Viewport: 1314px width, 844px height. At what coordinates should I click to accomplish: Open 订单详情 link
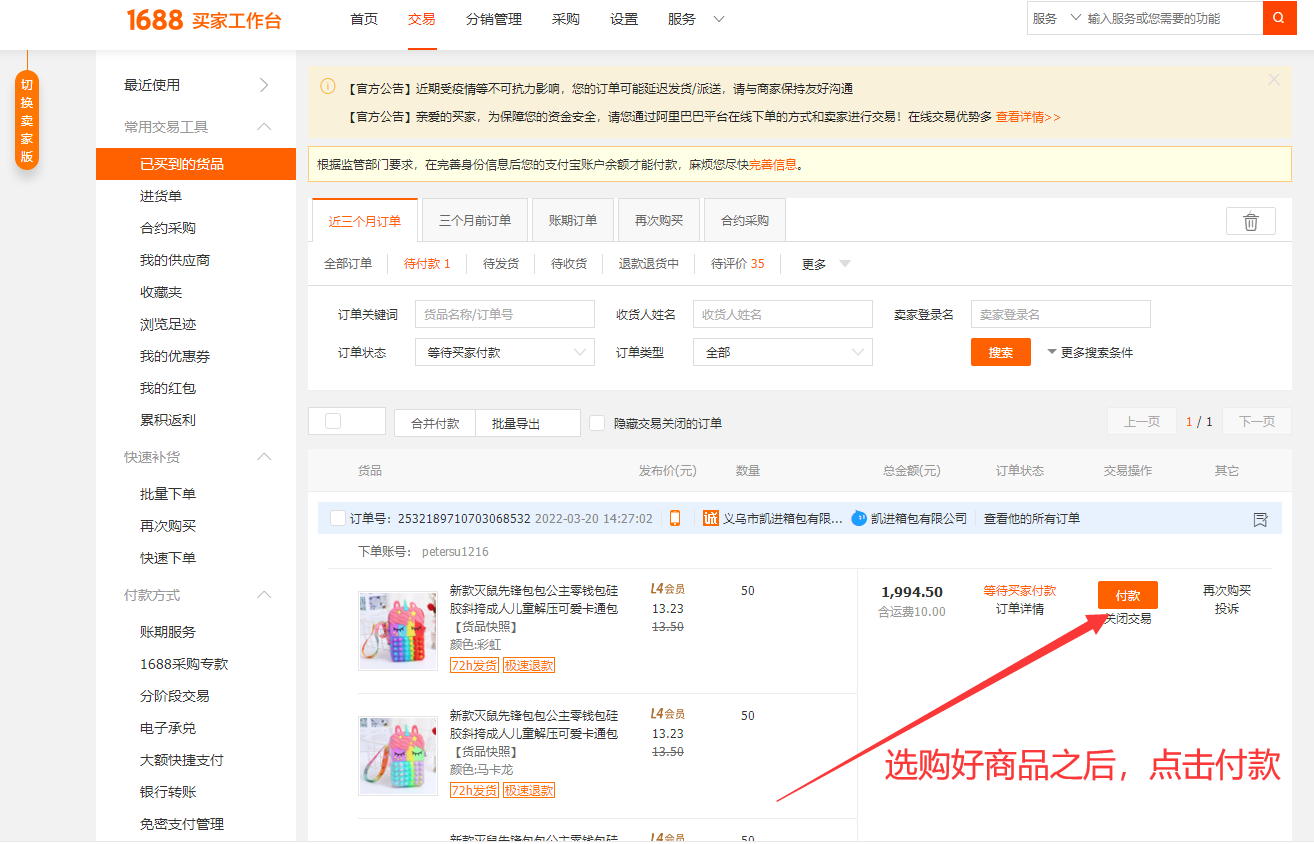1020,609
